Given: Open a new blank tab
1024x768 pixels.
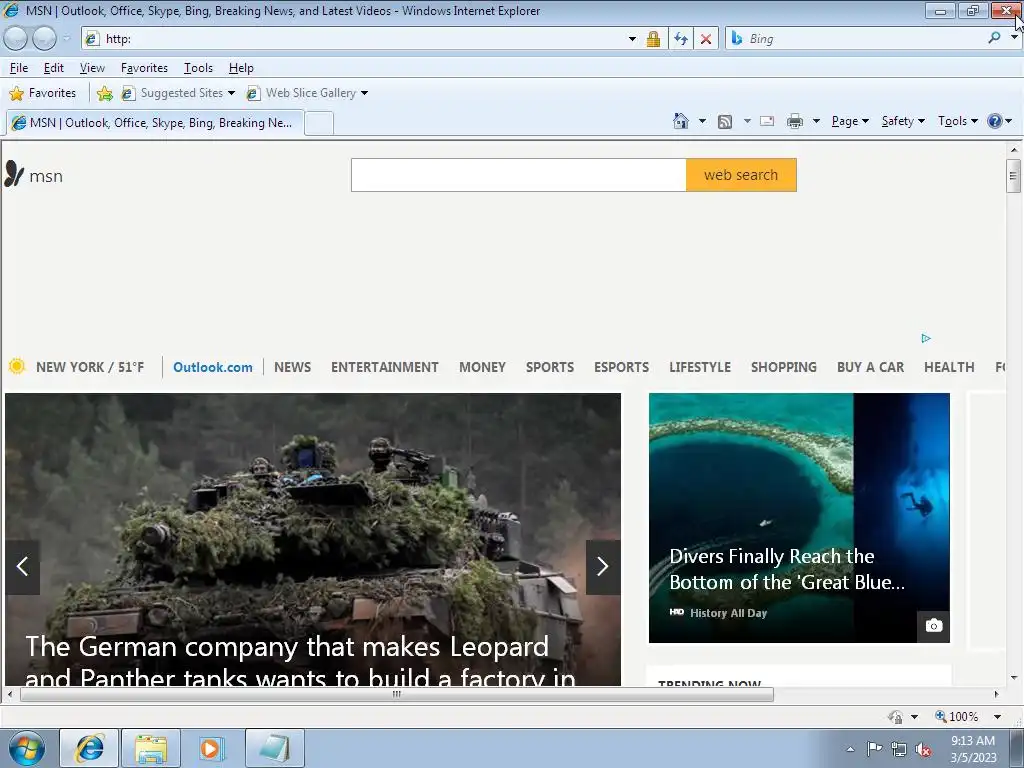Looking at the screenshot, I should [x=319, y=123].
